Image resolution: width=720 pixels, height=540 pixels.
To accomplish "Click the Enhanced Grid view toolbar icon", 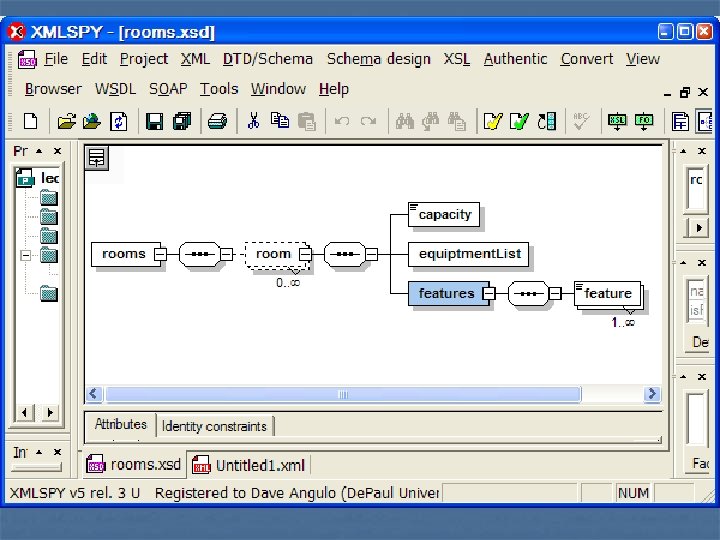I will (680, 122).
